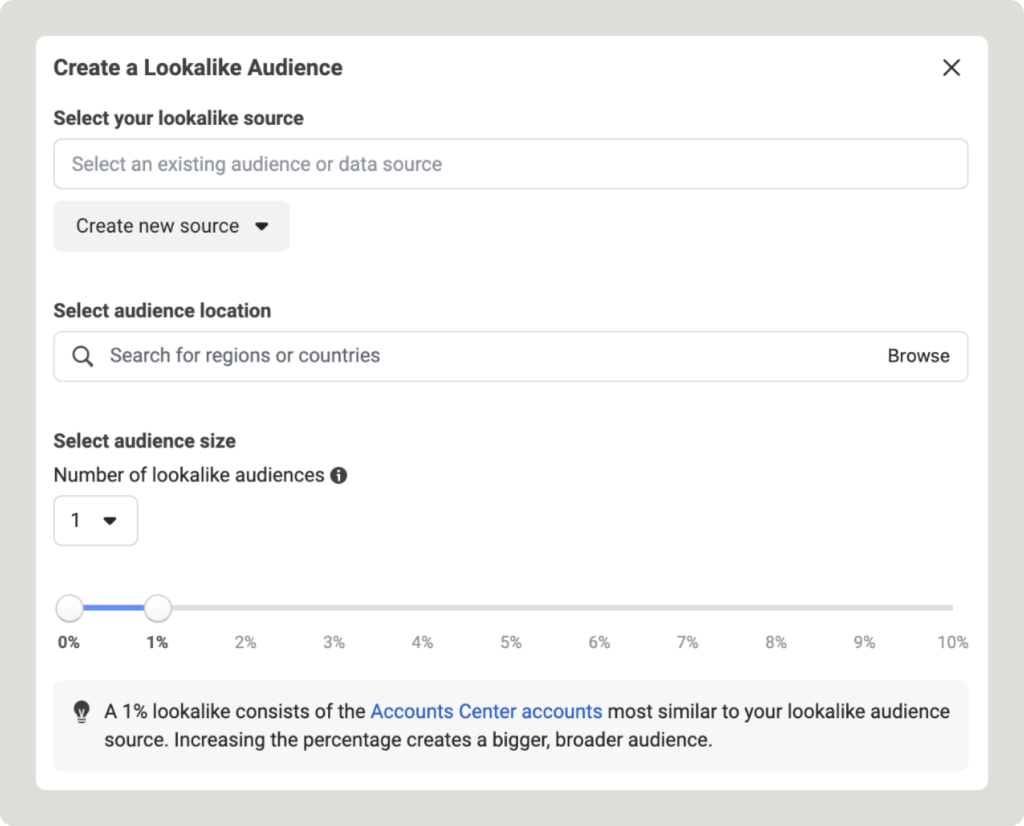Click the Select audience size section heading
Image resolution: width=1024 pixels, height=826 pixels.
pyautogui.click(x=144, y=440)
